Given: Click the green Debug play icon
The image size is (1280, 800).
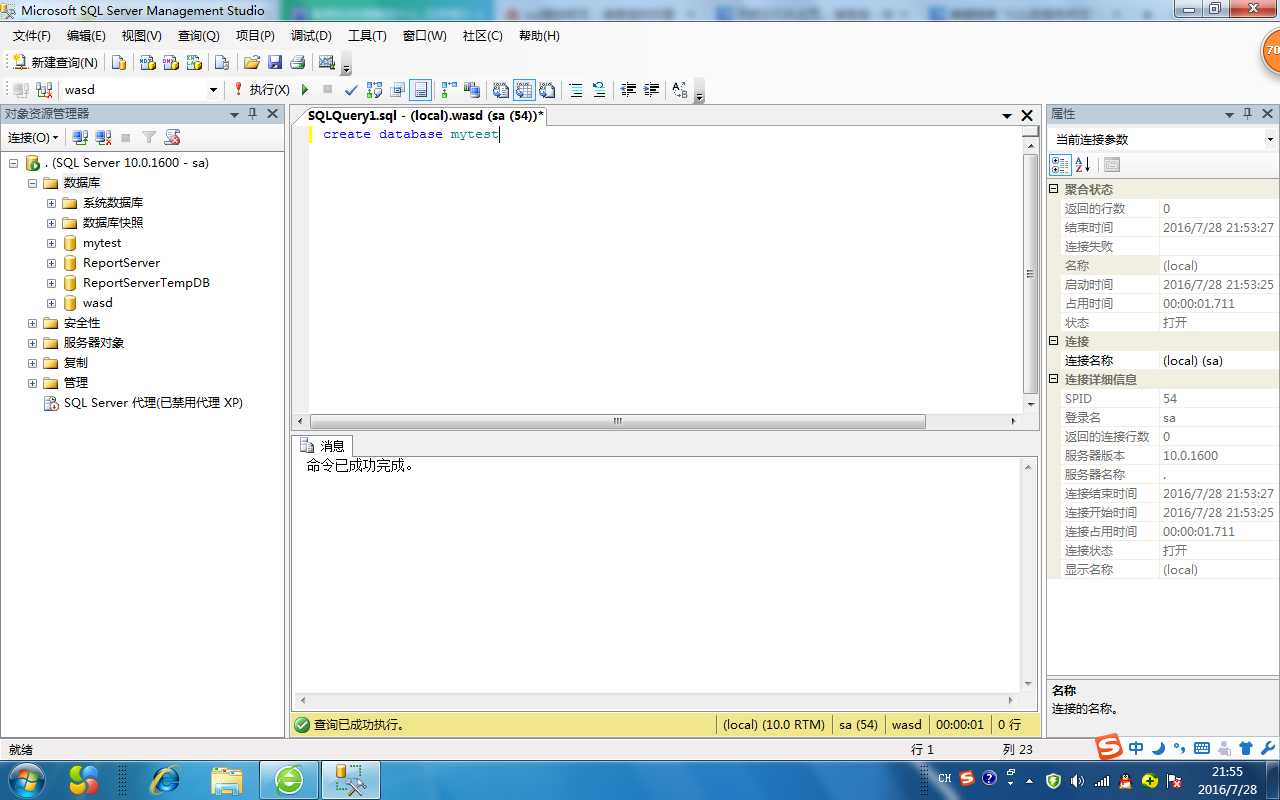Looking at the screenshot, I should click(x=305, y=90).
